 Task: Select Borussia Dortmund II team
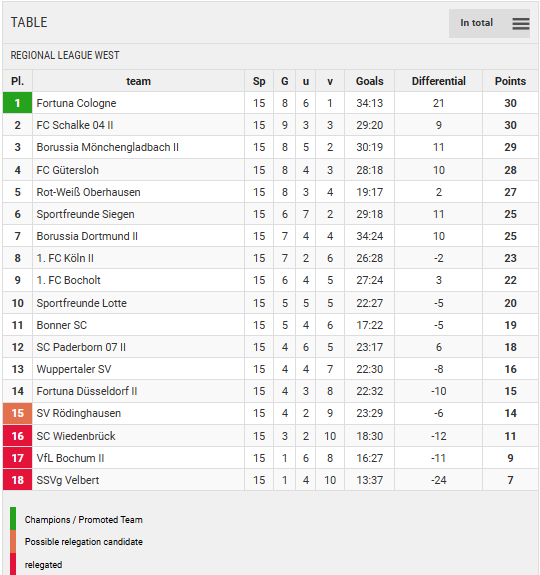[87, 236]
